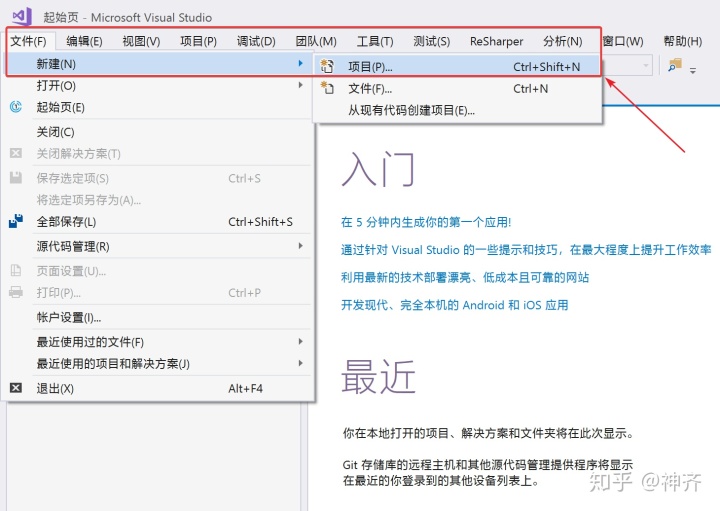
Task: Click the printer icon beside 打印(P)
Action: 16,292
